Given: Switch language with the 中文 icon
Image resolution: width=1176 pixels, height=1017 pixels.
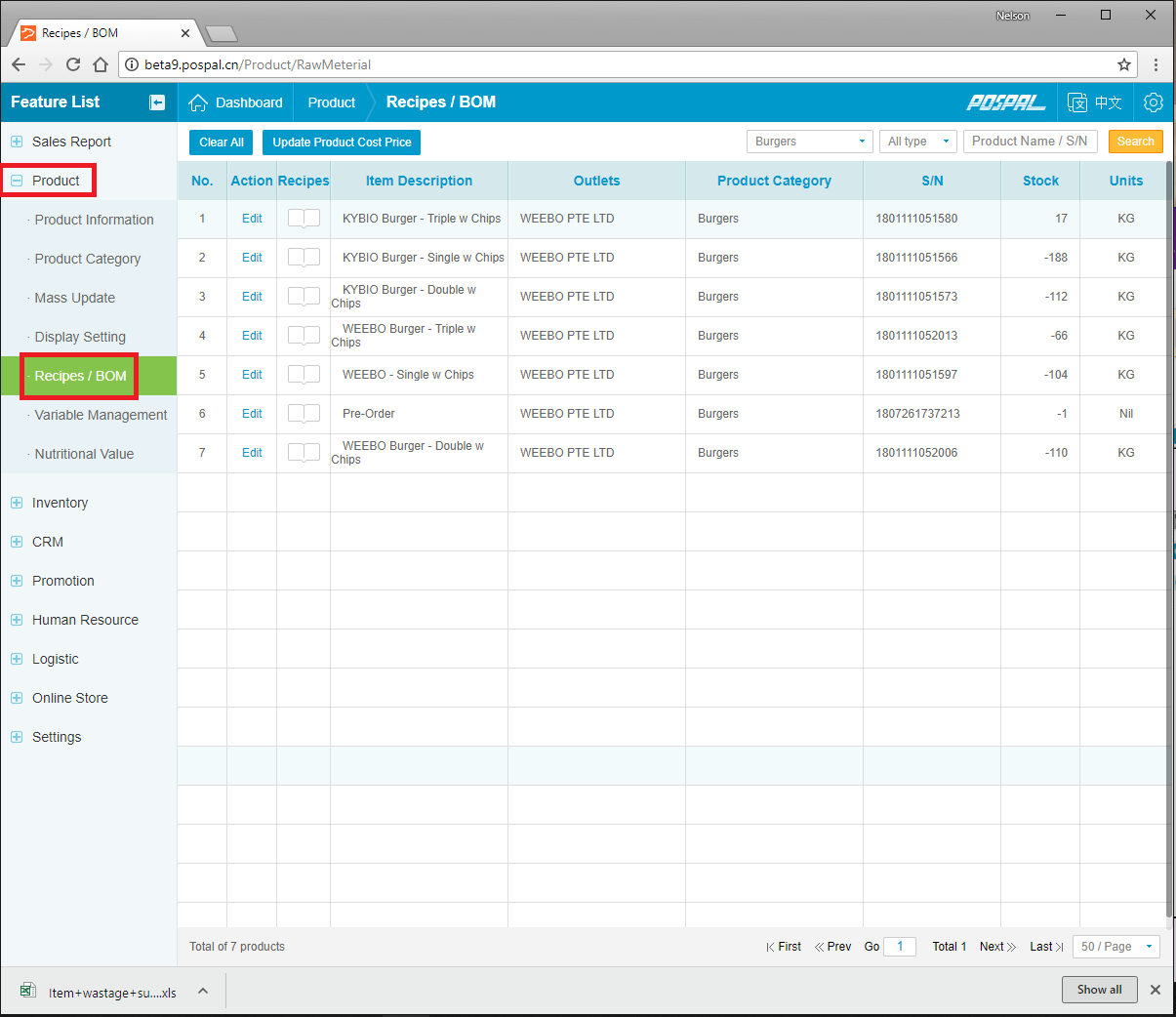Looking at the screenshot, I should (1095, 102).
